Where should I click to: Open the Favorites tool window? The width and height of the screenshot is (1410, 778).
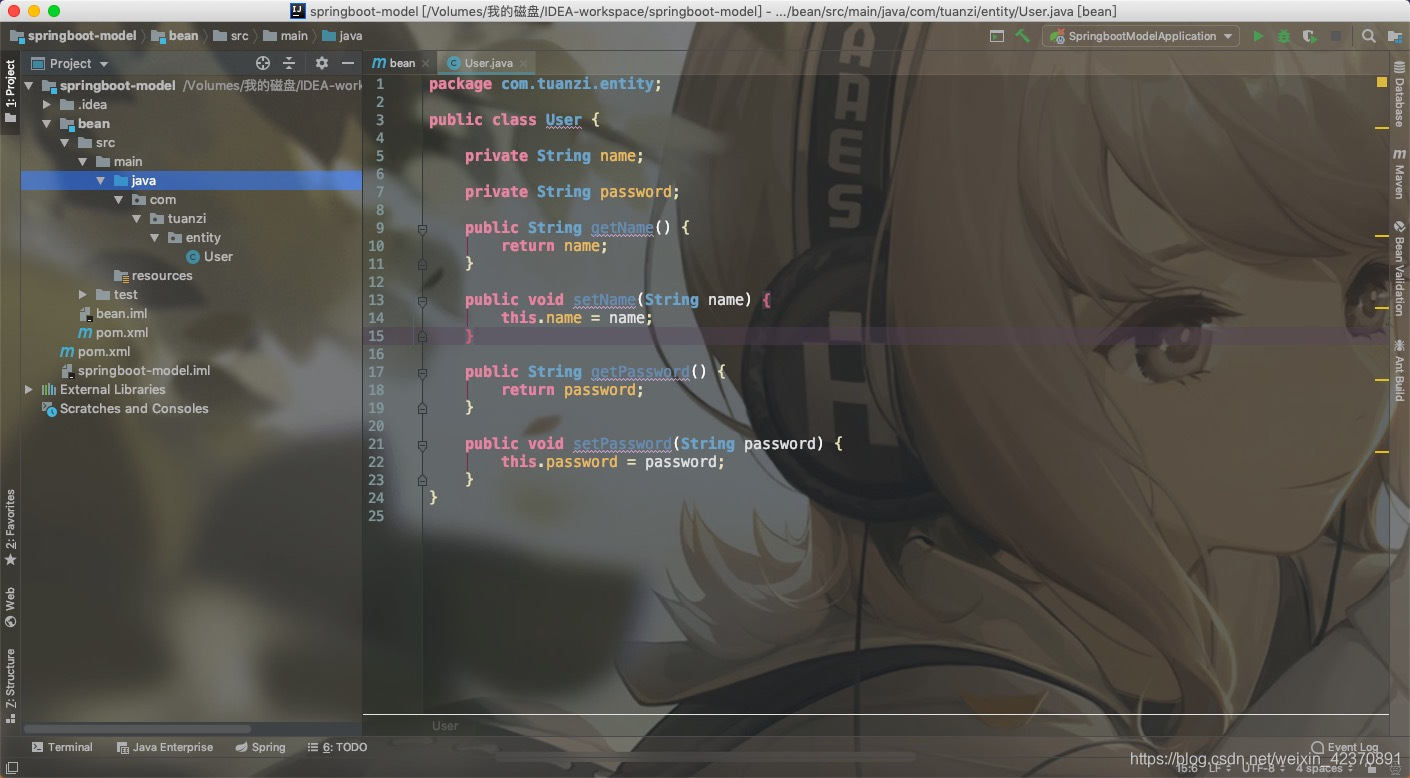click(x=10, y=527)
